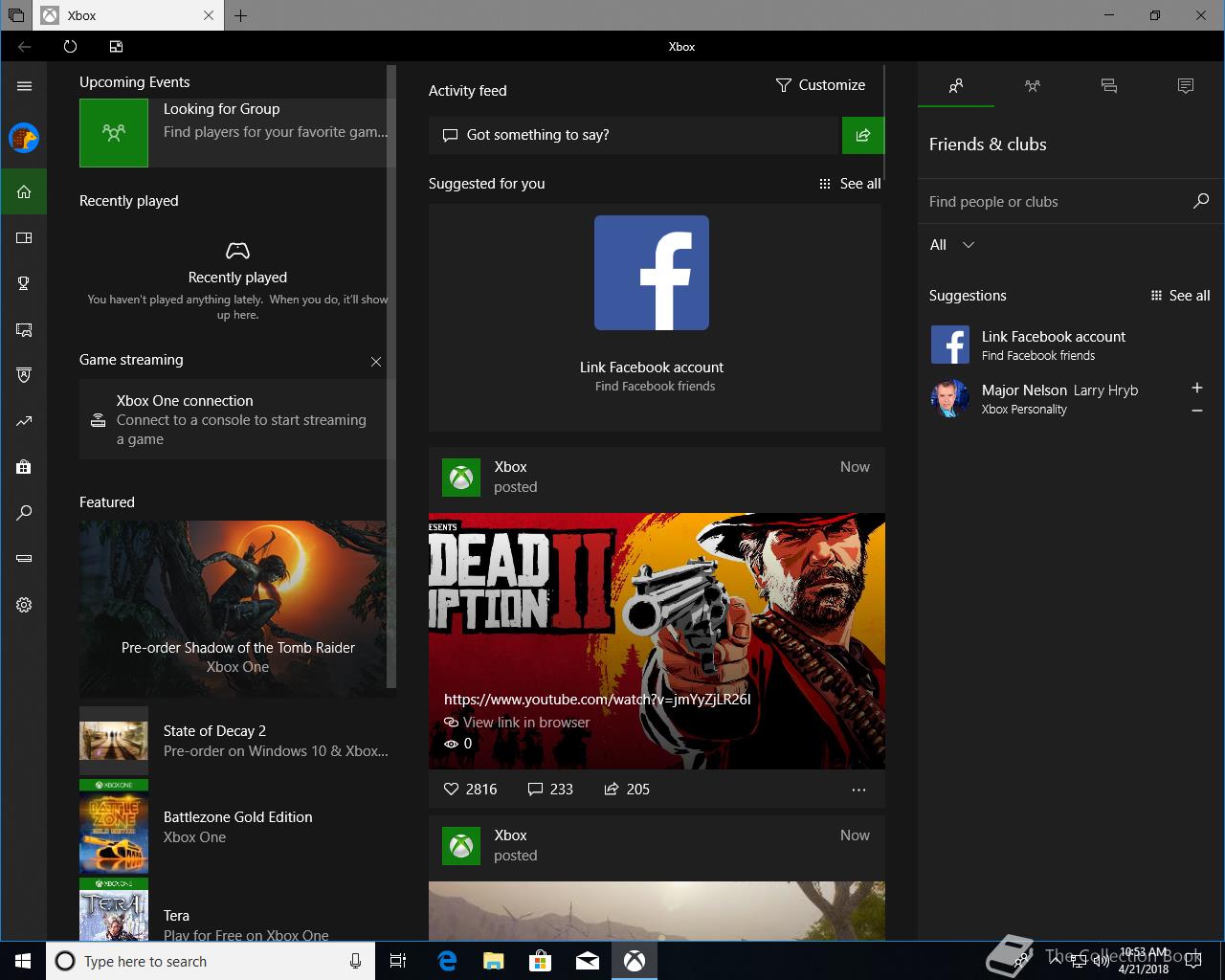Screen dimensions: 1225x980
Task: Add Major Nelson with plus icon
Action: click(x=1196, y=388)
